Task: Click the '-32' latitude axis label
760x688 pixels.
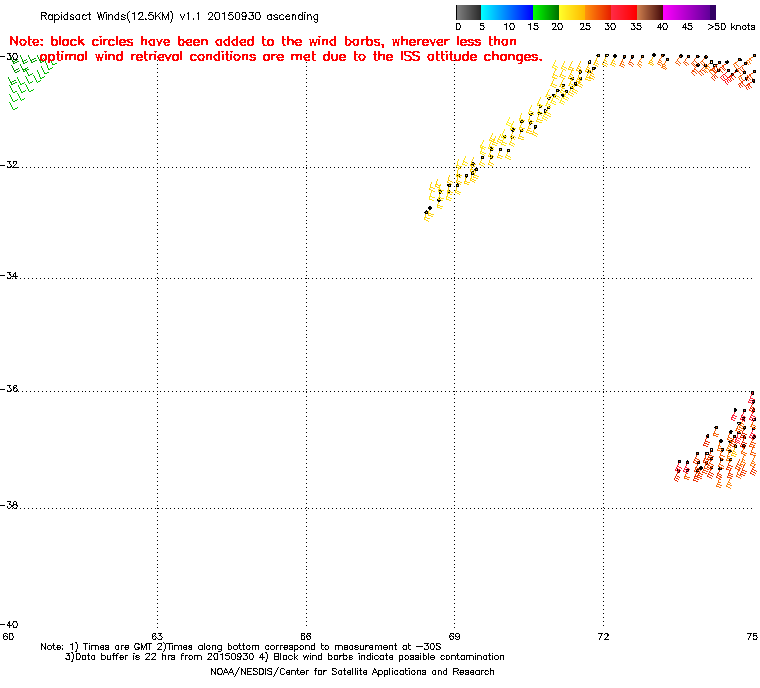Action: 10,165
